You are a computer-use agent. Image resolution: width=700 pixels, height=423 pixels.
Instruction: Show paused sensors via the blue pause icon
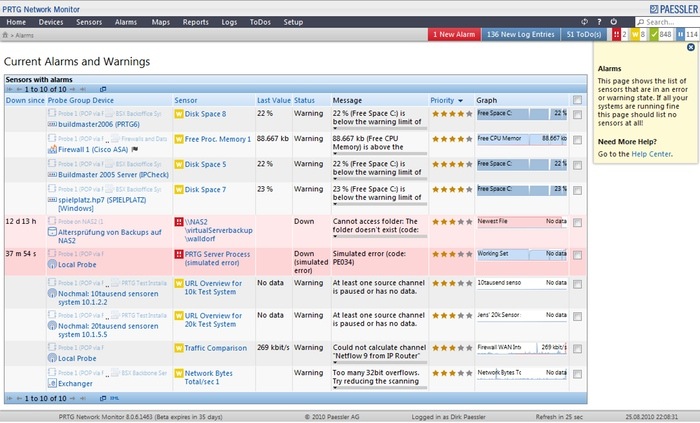(680, 34)
